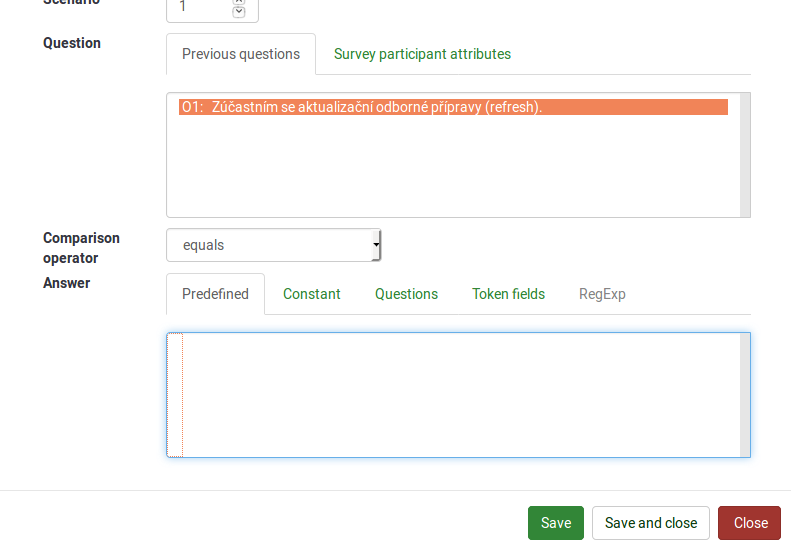Switch to the Constant tab
Screen dimensions: 791x551
coord(311,294)
